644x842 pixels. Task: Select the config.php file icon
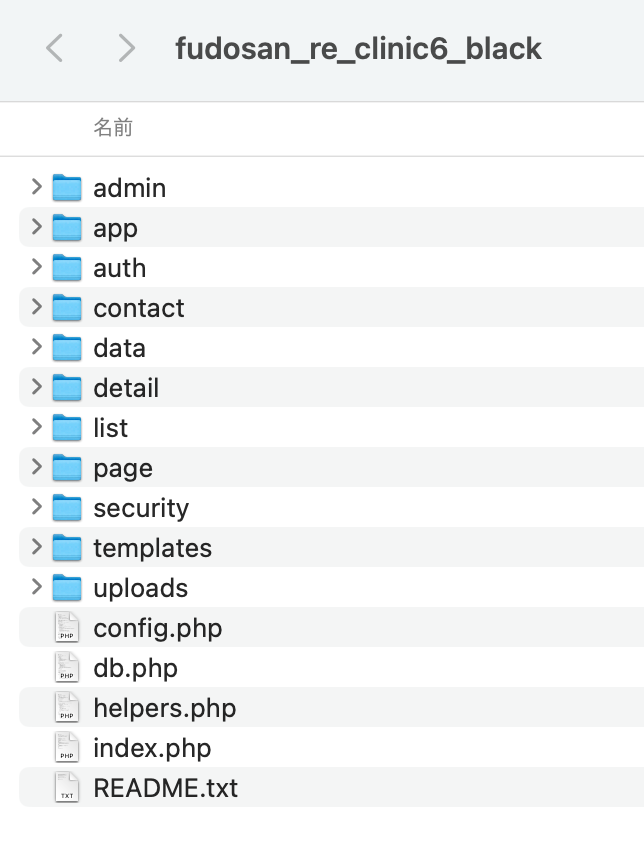coord(67,627)
